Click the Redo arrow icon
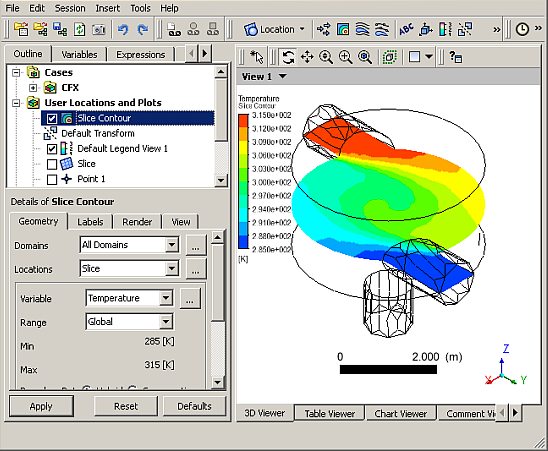Screen dimensions: 548x451 [x=143, y=29]
